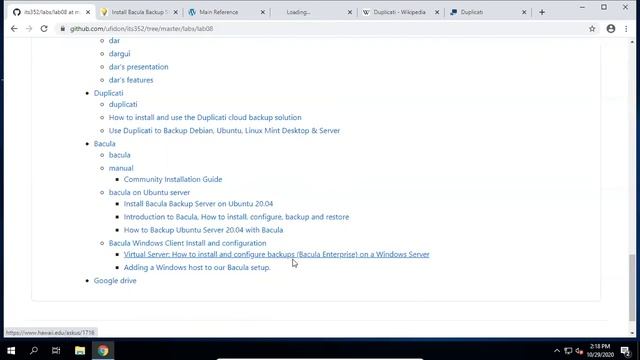Open the volume tray icon
The width and height of the screenshot is (640, 360).
point(579,351)
